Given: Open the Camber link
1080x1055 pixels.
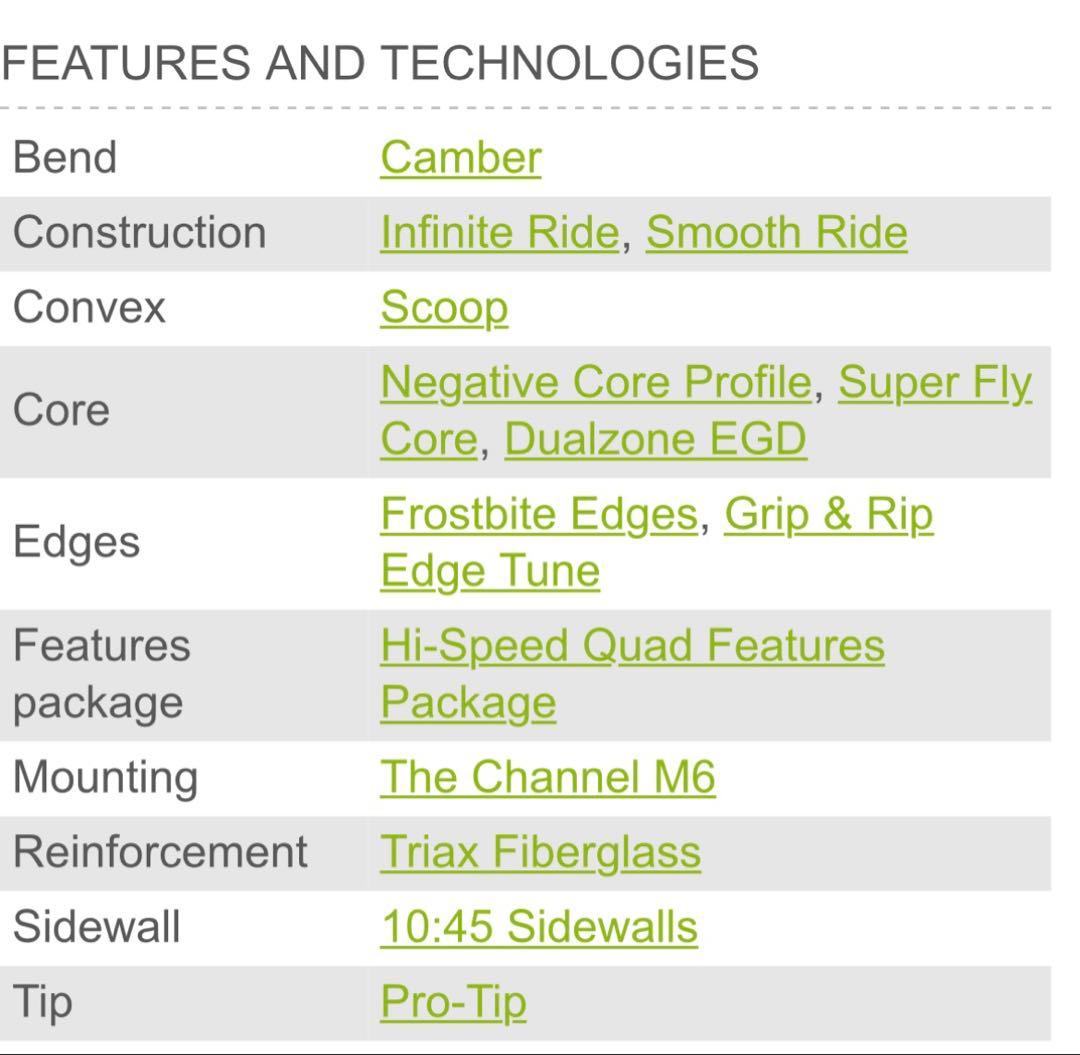Looking at the screenshot, I should click(460, 158).
